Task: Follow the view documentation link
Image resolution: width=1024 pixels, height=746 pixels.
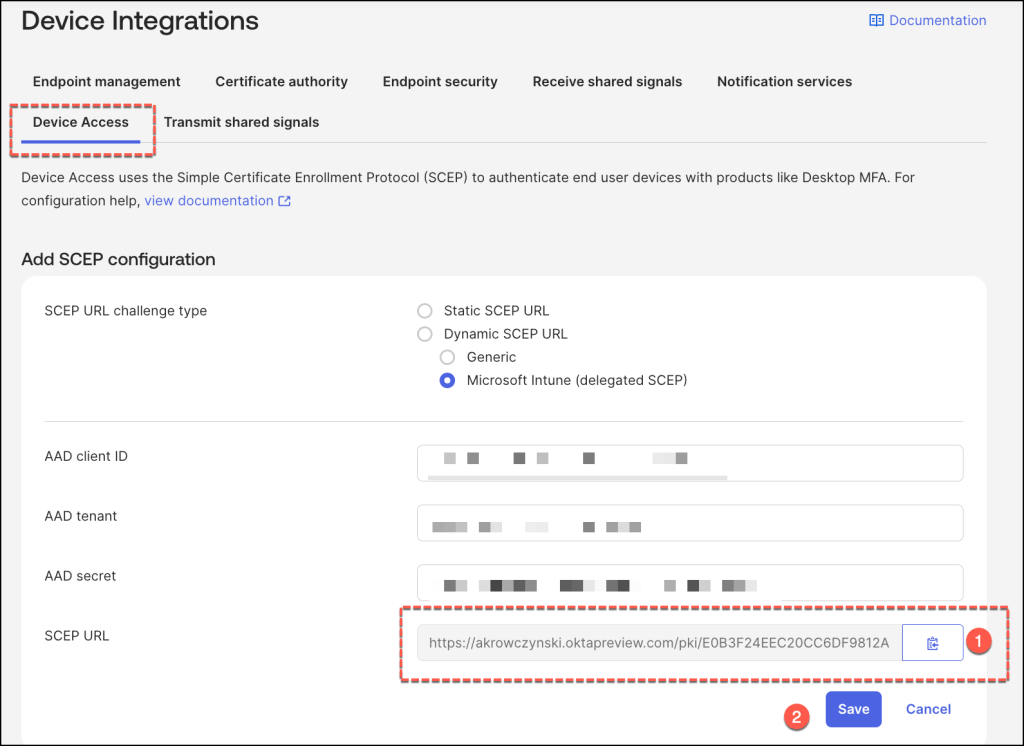Action: pos(209,201)
